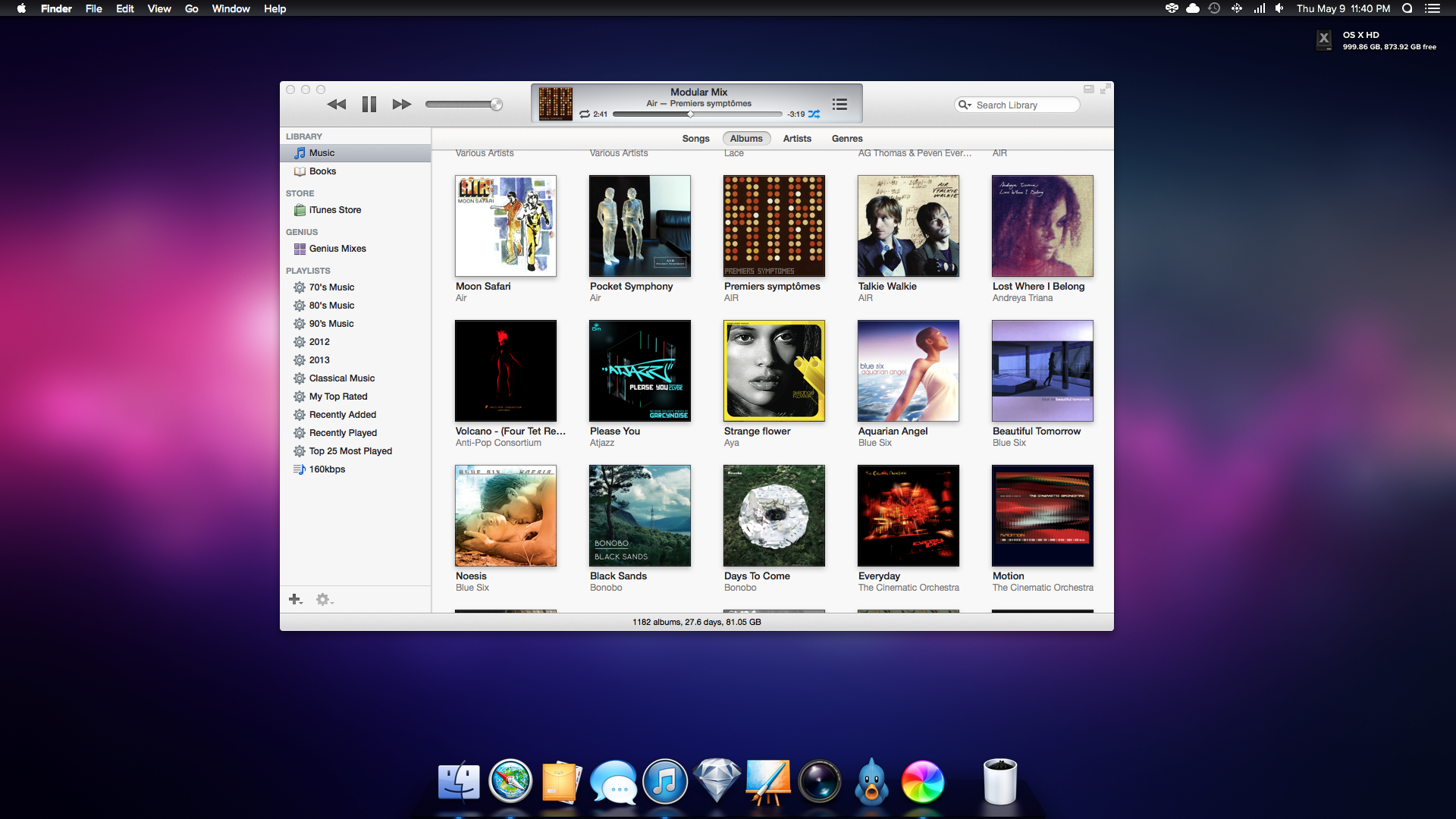1456x819 pixels.
Task: Open the Finder File menu
Action: point(94,8)
